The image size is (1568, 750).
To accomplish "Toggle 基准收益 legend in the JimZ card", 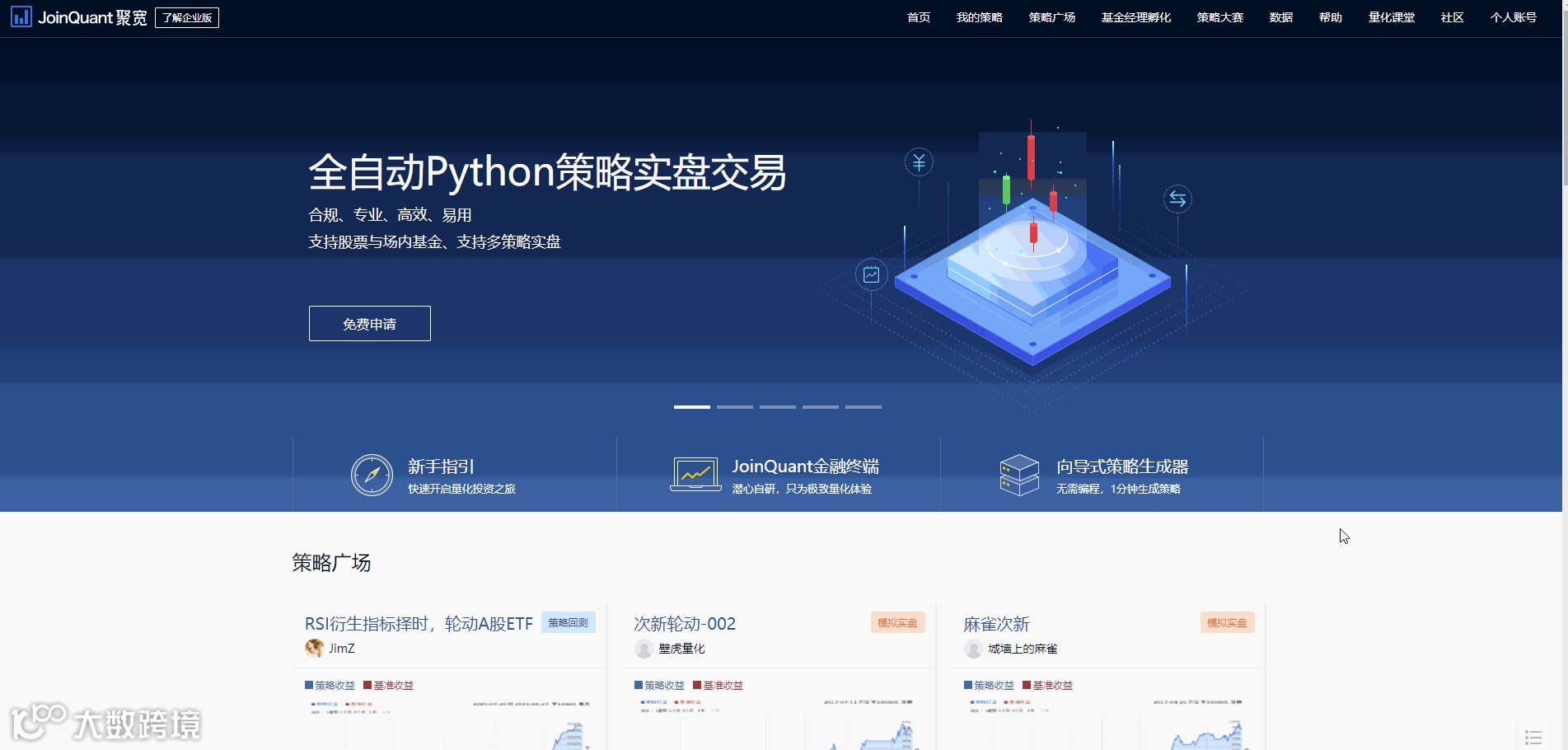I will pos(389,686).
